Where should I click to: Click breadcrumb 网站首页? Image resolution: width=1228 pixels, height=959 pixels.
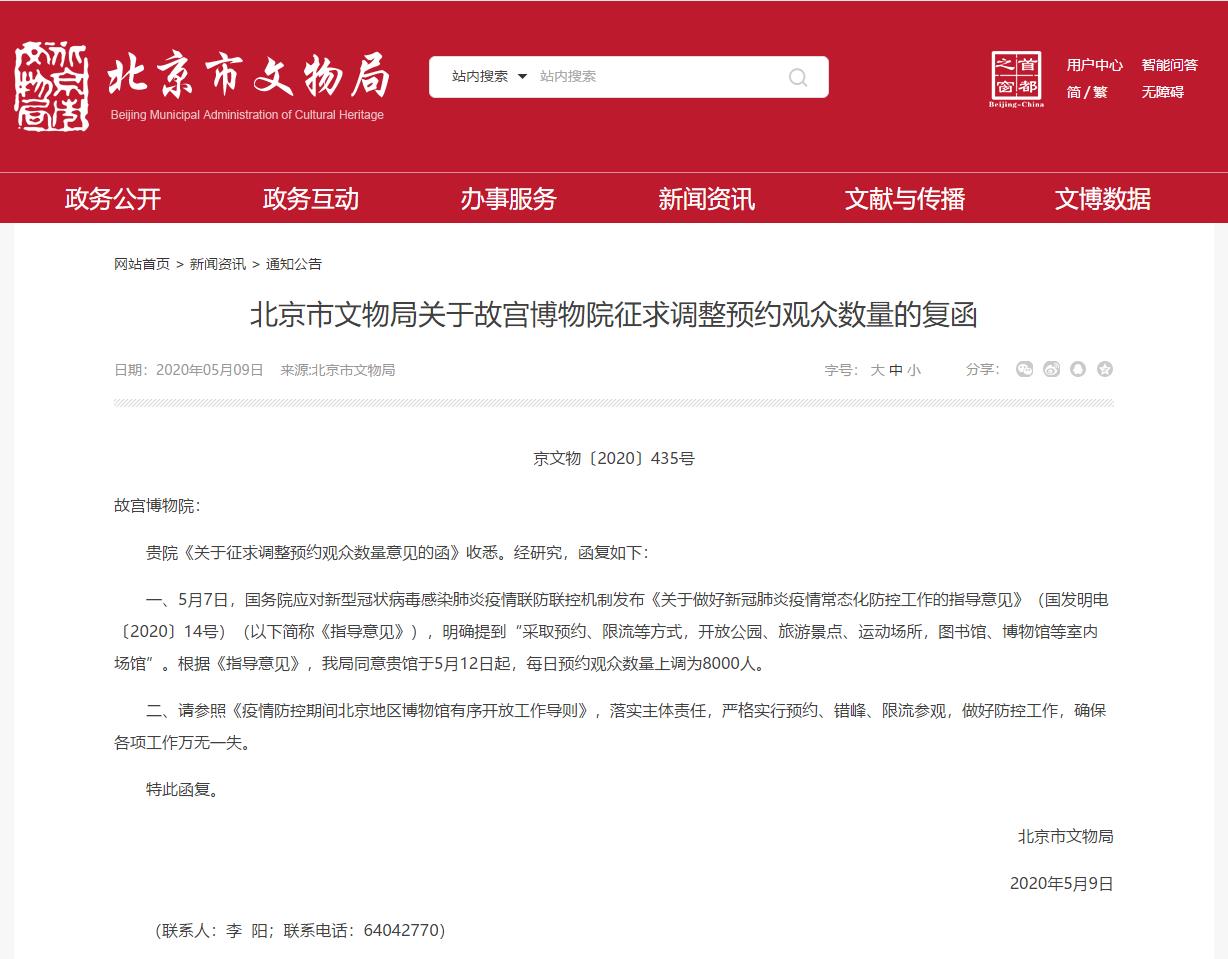(142, 264)
